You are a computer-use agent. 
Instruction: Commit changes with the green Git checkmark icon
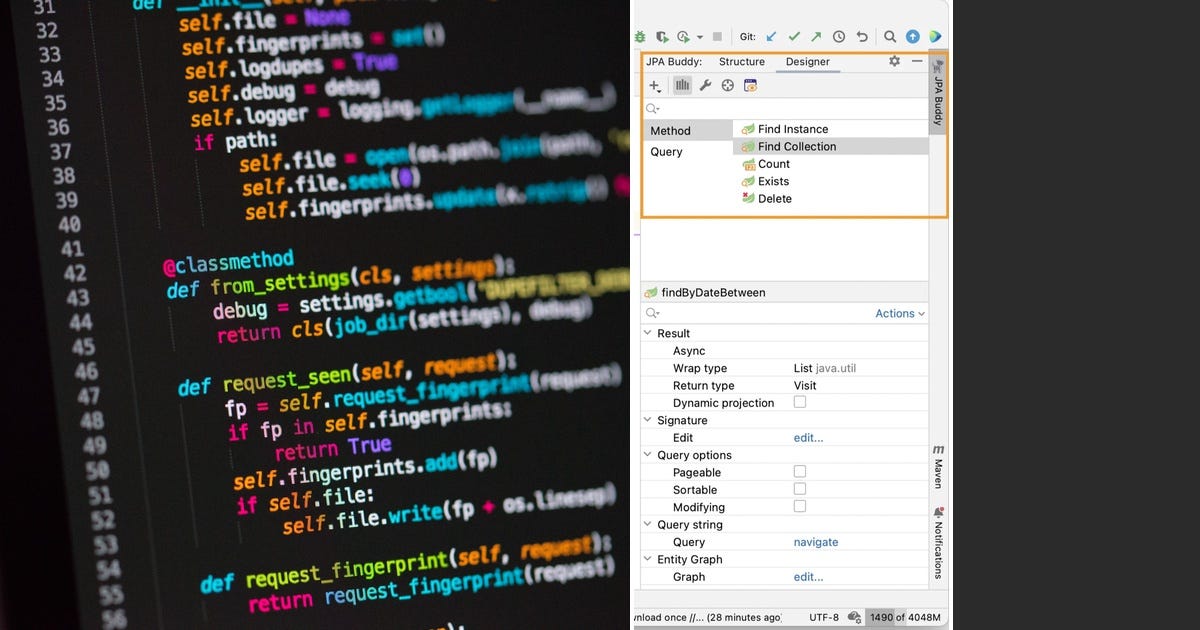pyautogui.click(x=793, y=36)
